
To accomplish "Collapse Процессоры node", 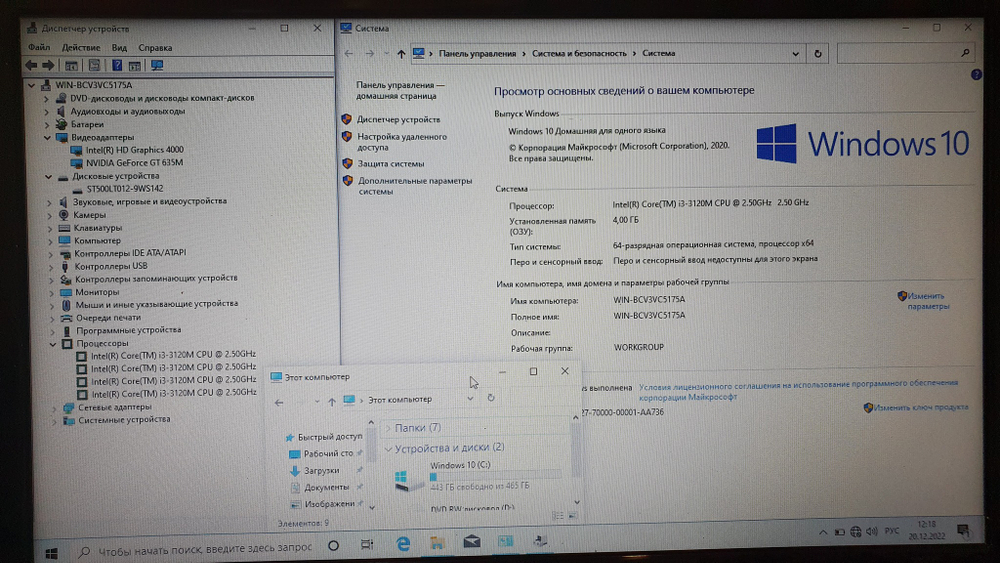I will (x=53, y=344).
